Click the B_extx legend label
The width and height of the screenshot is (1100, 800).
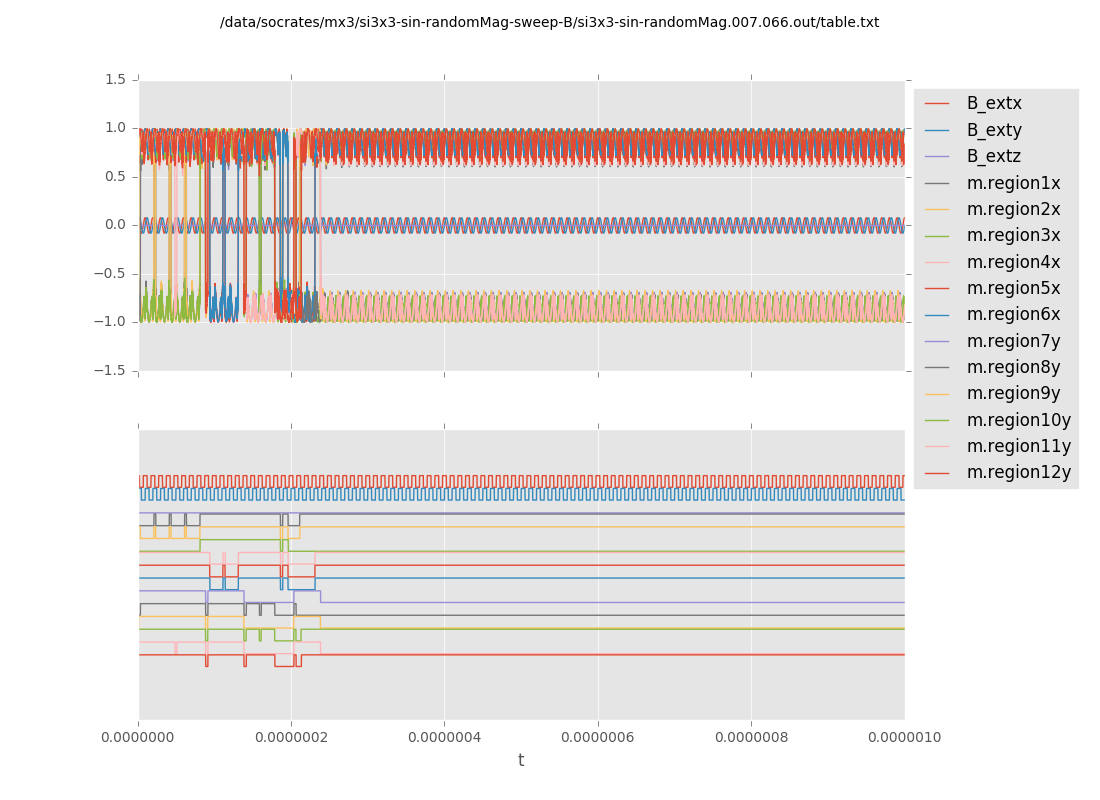993,103
